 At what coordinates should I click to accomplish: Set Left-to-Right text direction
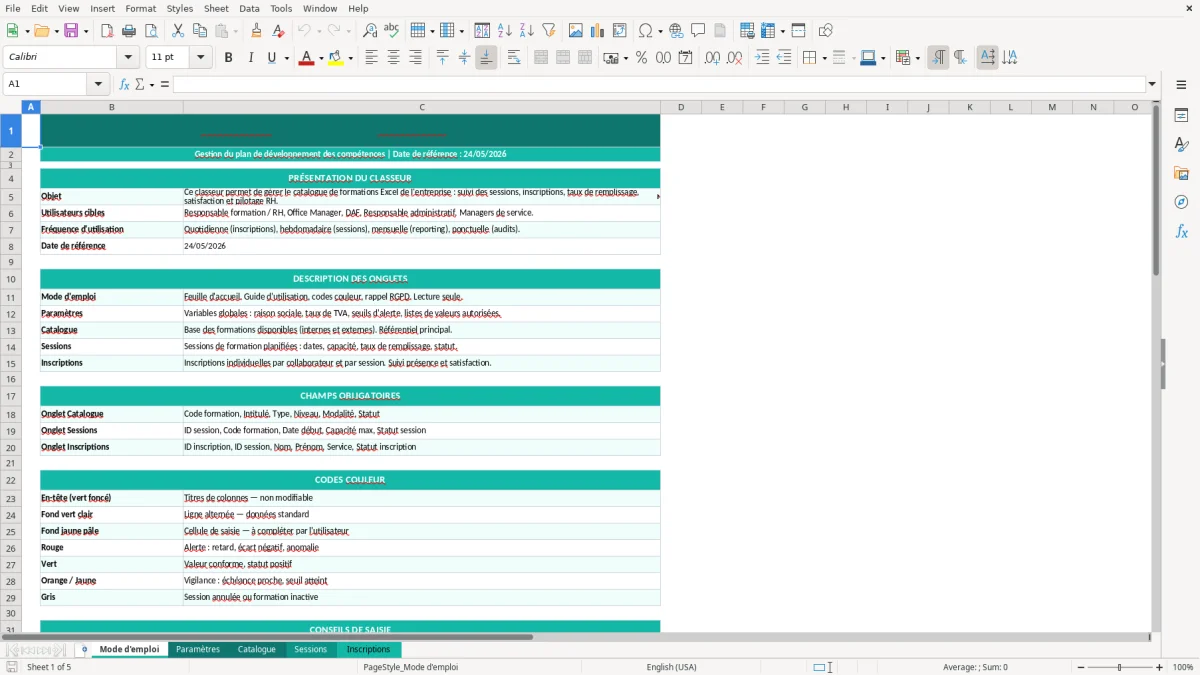(x=938, y=58)
